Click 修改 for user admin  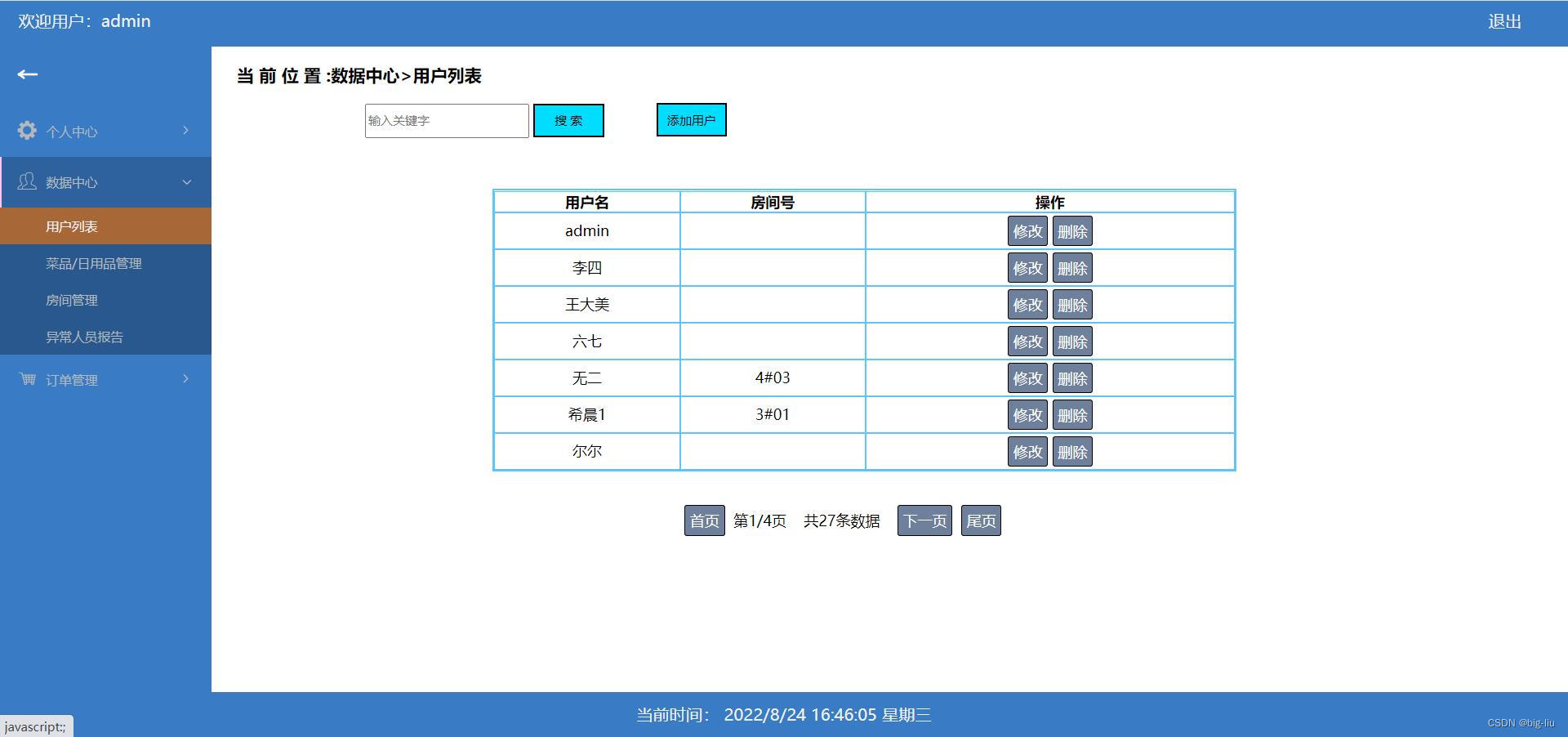(x=1027, y=231)
